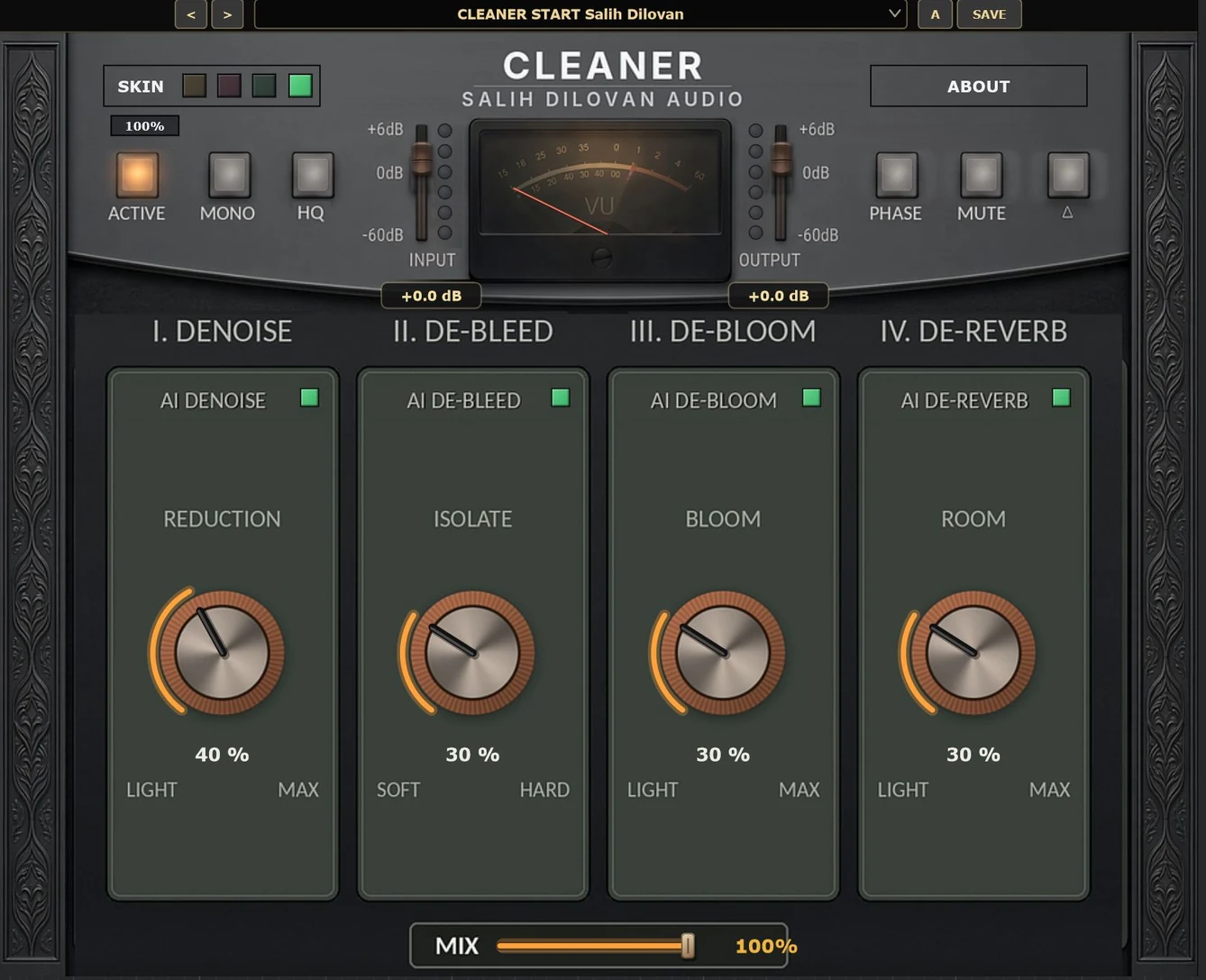Open the ABOUT panel
The image size is (1206, 980).
coord(978,87)
